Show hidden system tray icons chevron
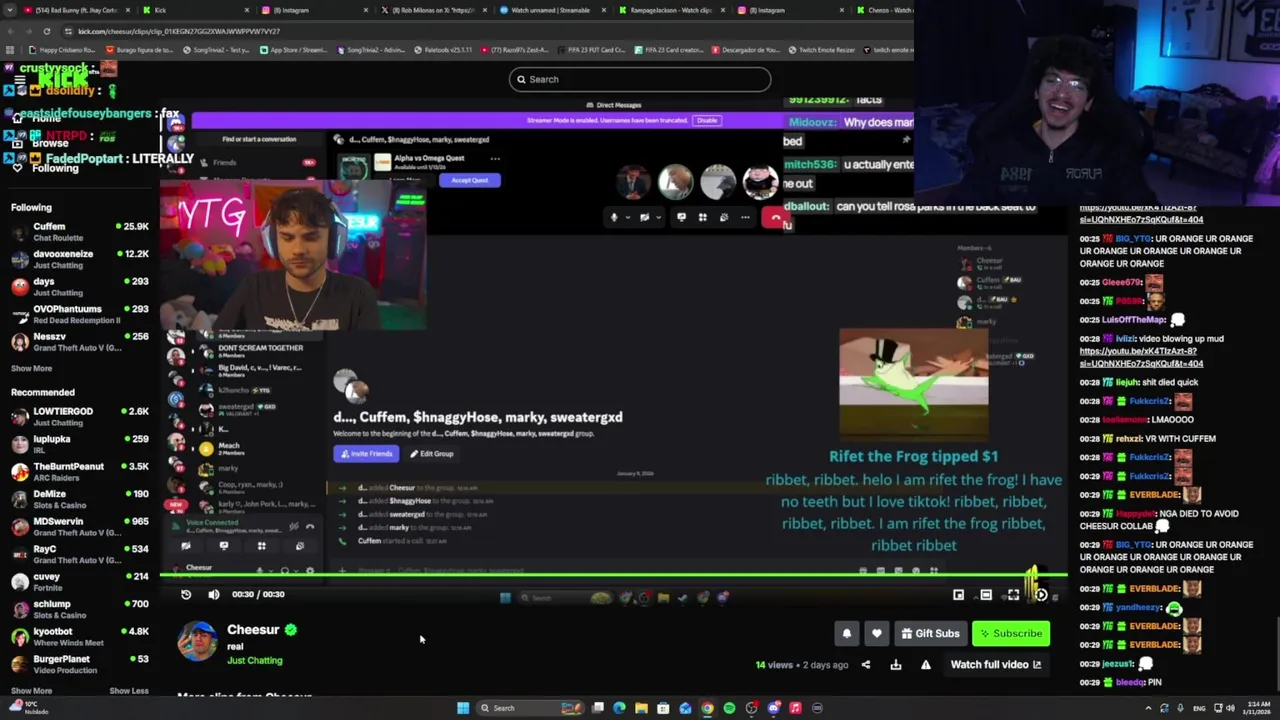1280x720 pixels. (x=1148, y=708)
